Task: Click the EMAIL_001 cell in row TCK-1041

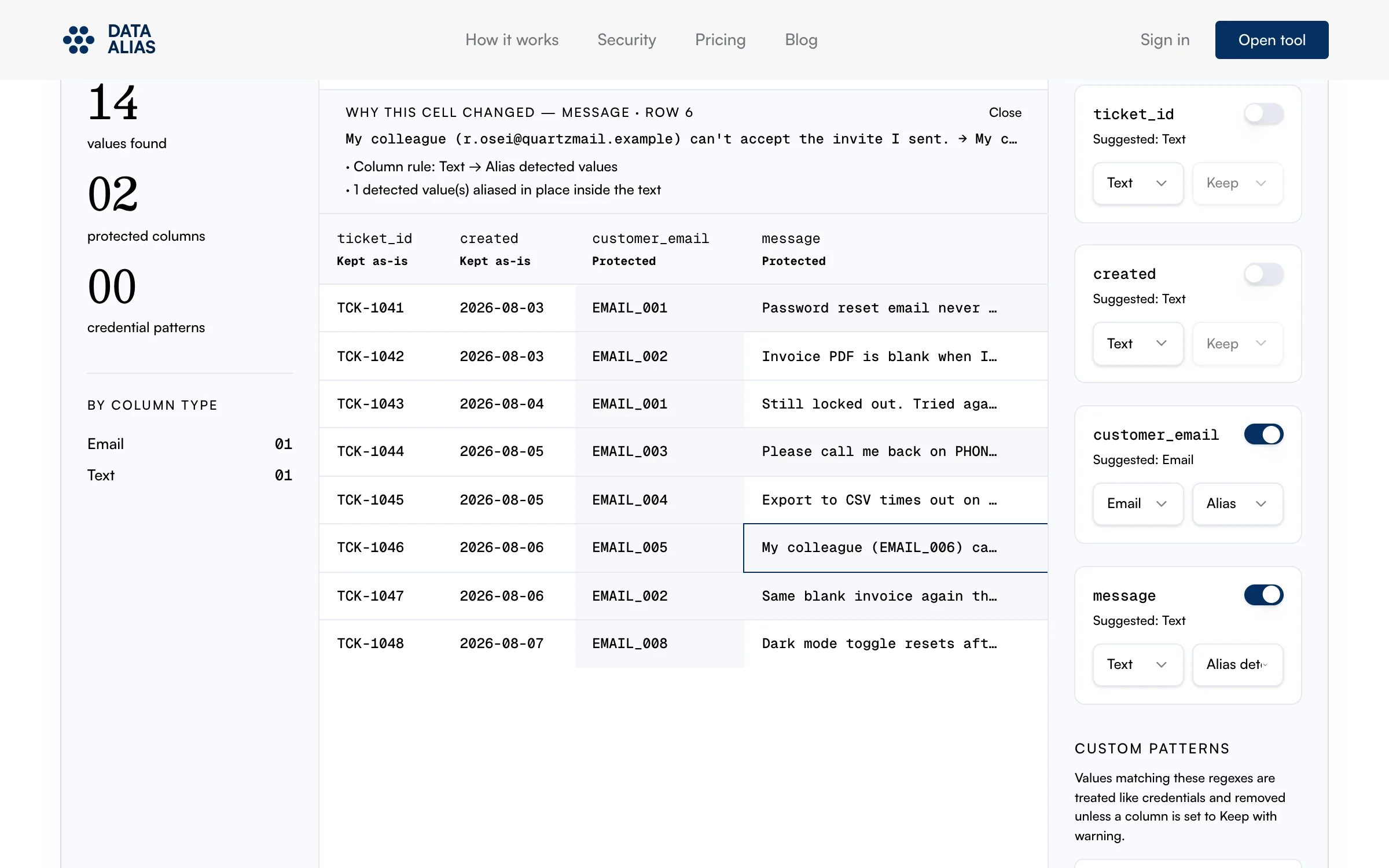Action: (x=659, y=308)
